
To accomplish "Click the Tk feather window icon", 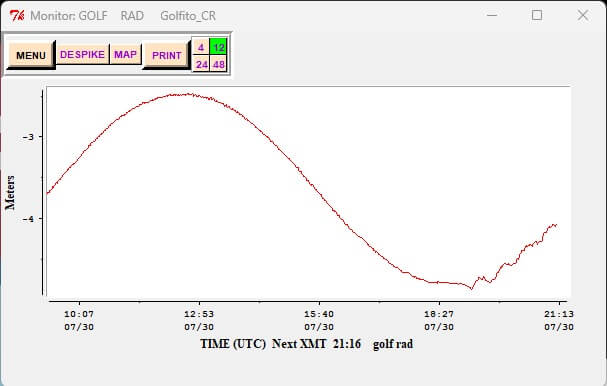I will (x=17, y=15).
